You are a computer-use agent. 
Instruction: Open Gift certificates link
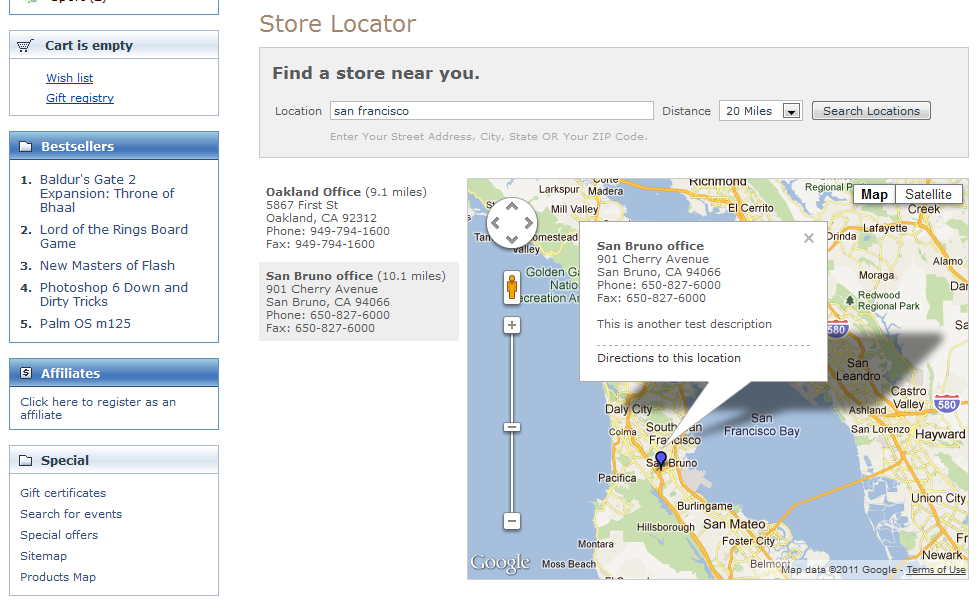tap(63, 493)
